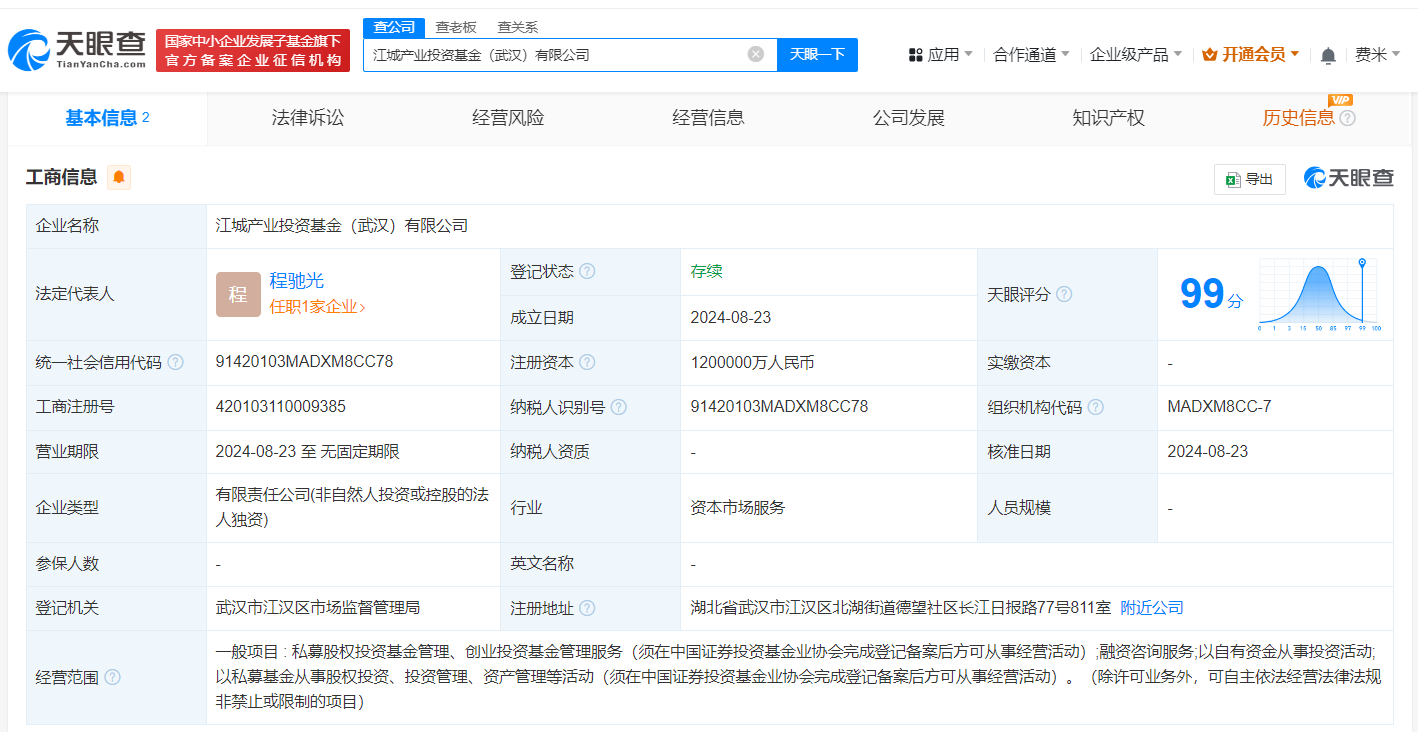1418x732 pixels.
Task: Select the 查老板 search mode tab
Action: coord(456,27)
